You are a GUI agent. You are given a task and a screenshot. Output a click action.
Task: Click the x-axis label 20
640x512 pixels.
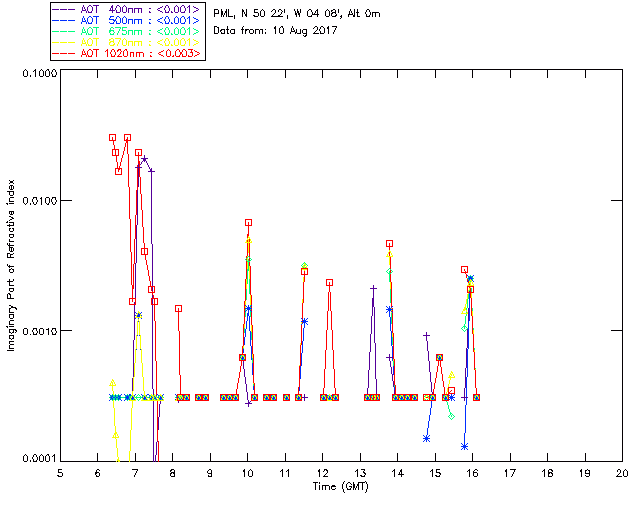622,473
